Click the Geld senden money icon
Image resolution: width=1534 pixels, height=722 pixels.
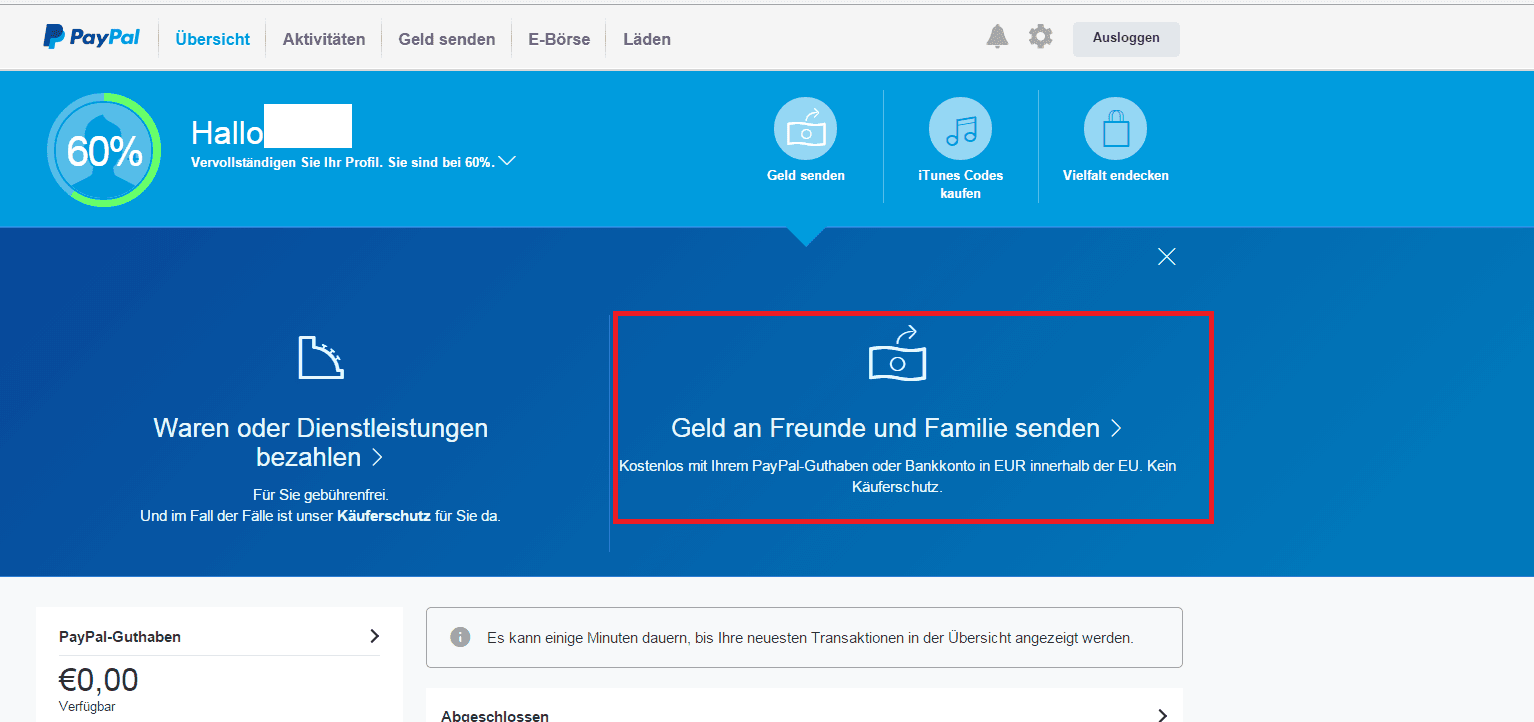805,129
